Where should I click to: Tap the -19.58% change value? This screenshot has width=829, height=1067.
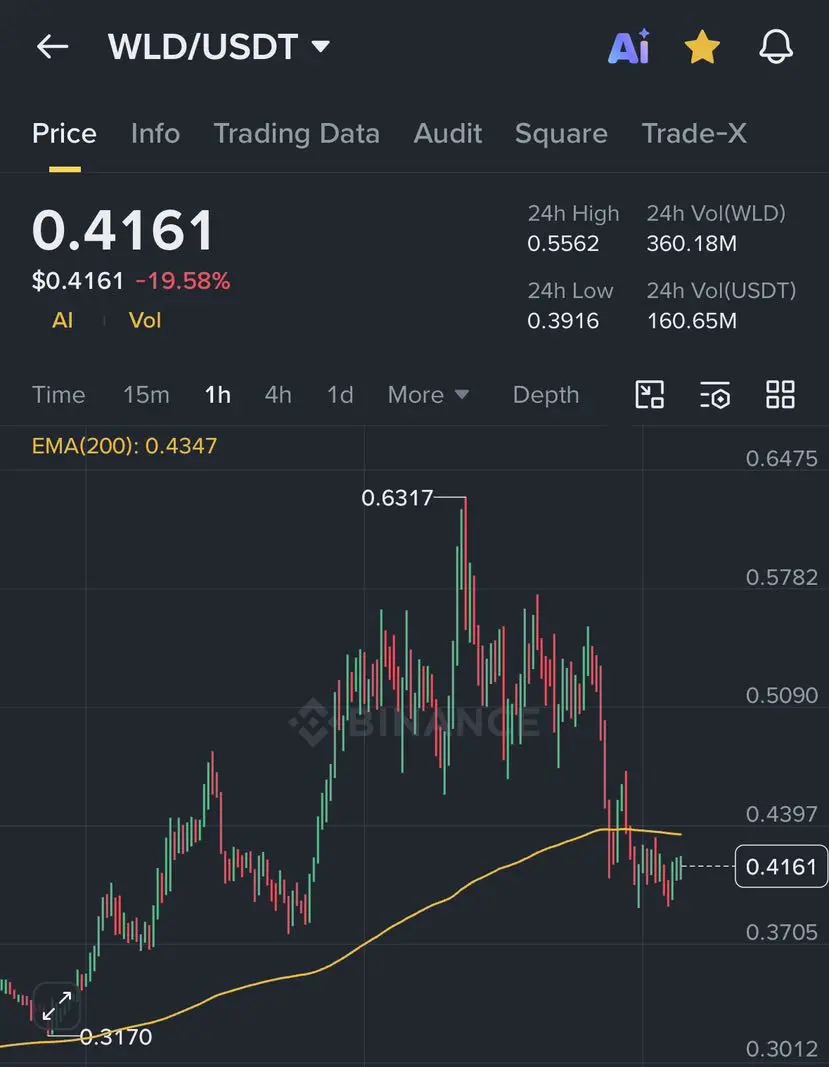(182, 280)
